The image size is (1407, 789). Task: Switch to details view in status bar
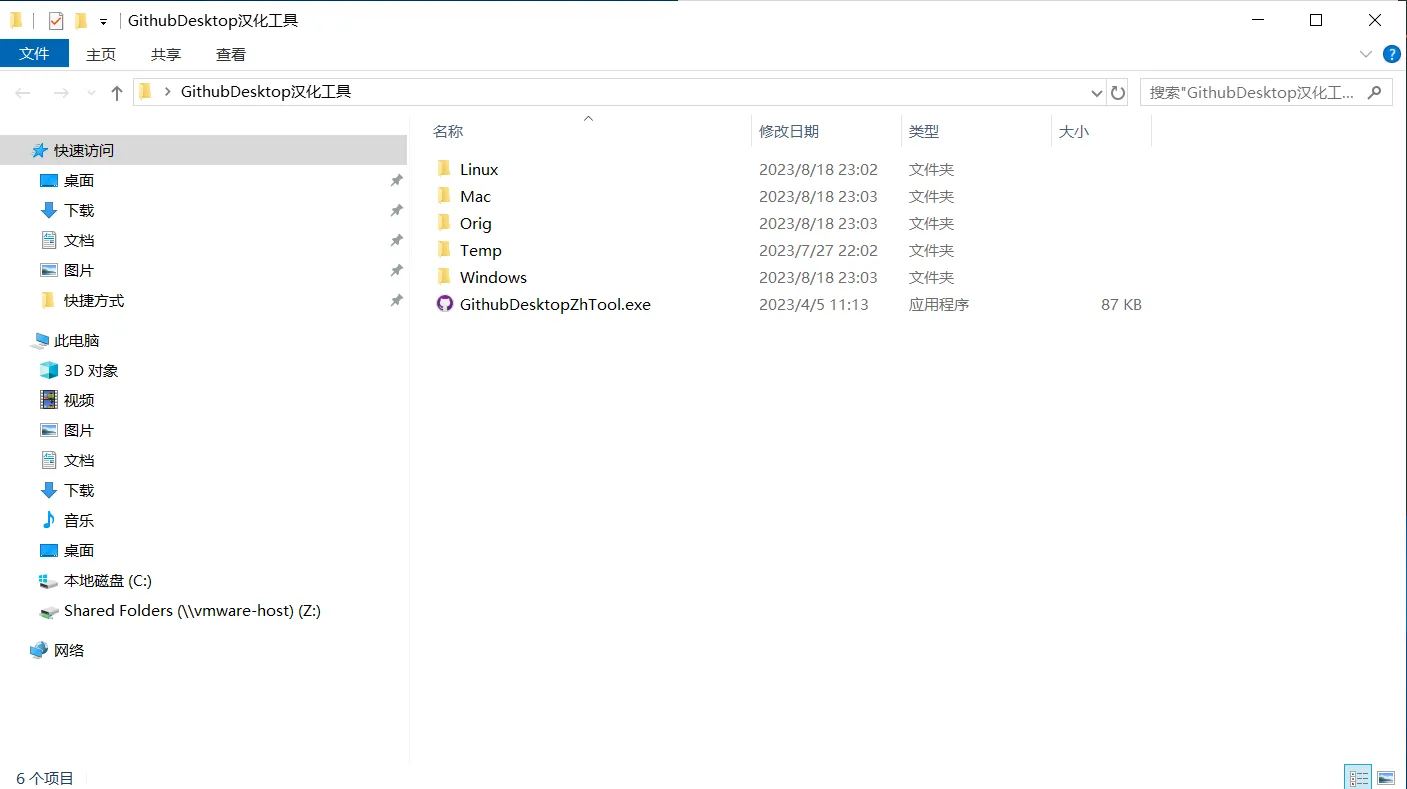pyautogui.click(x=1358, y=777)
